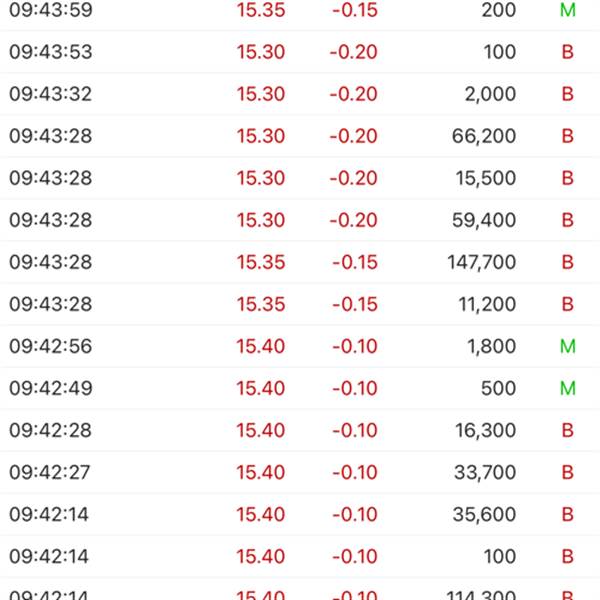
Task: Click the green M marker at 09:42:56
Action: pyautogui.click(x=567, y=346)
